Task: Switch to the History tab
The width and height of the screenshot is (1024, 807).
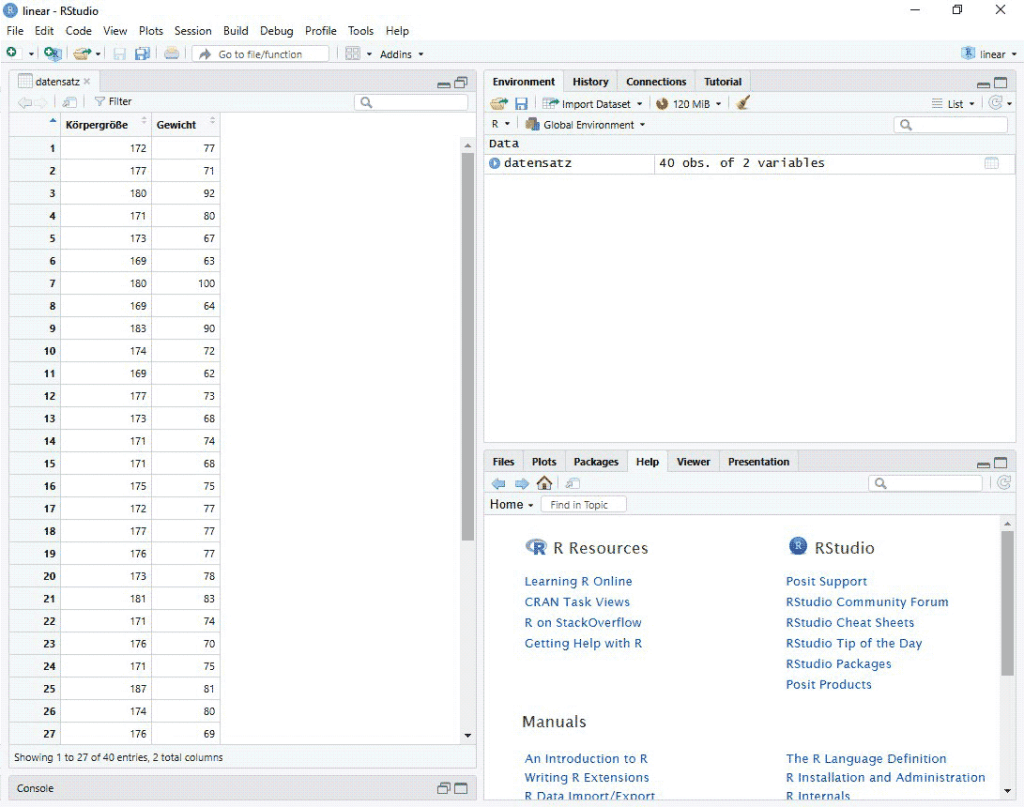Action: point(590,81)
